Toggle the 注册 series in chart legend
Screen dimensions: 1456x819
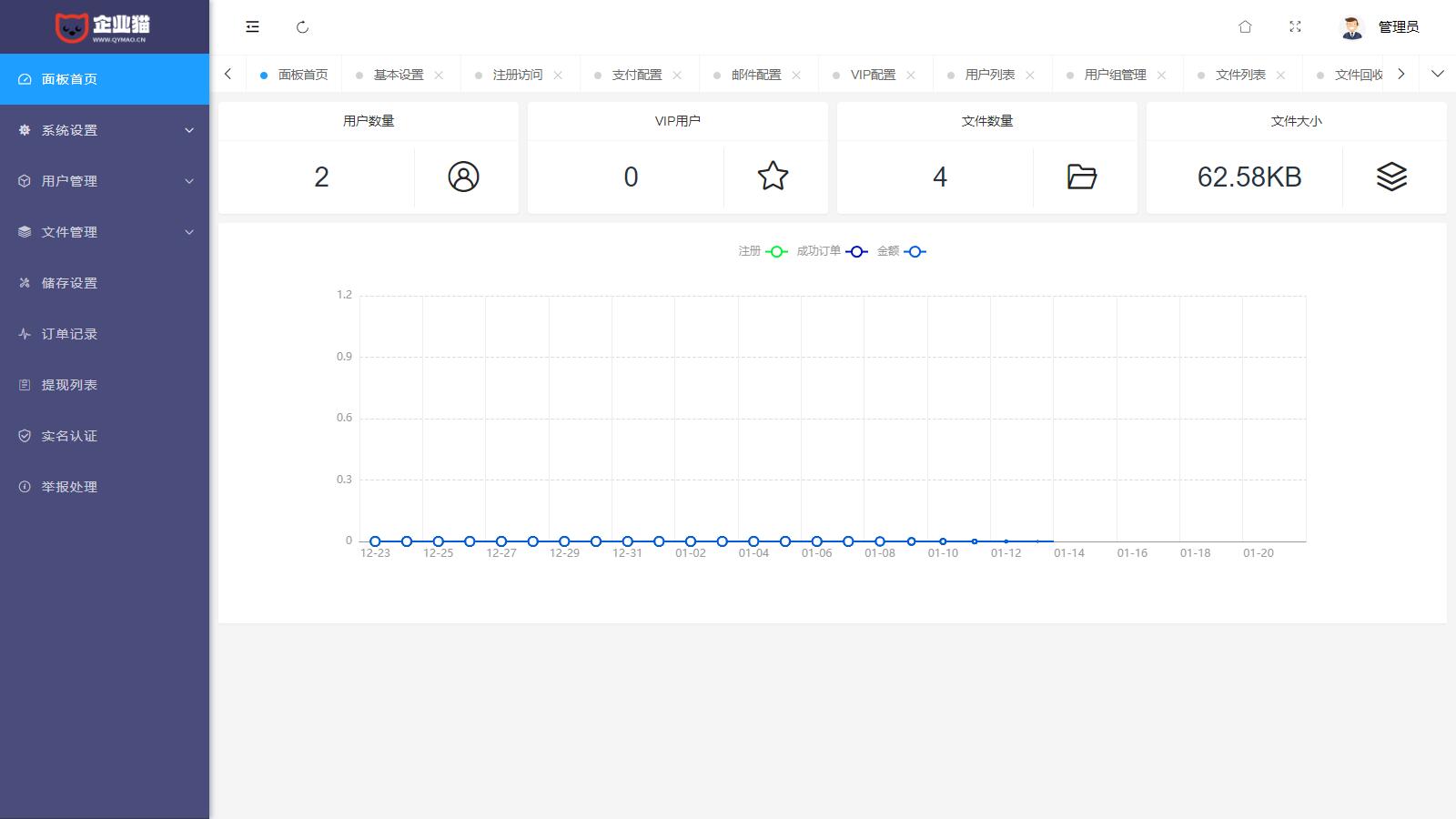tap(763, 251)
